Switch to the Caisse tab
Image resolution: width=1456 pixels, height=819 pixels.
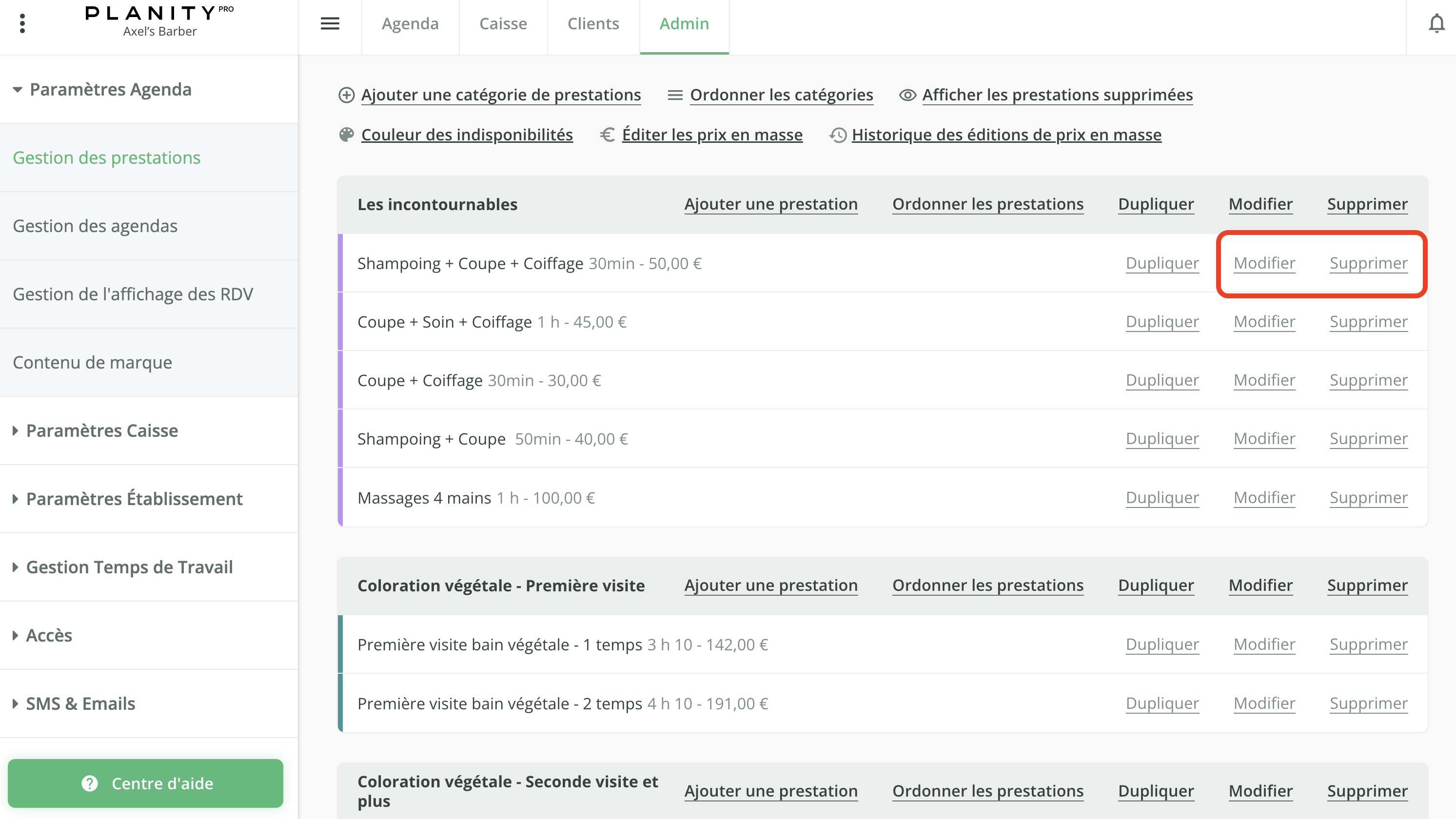tap(502, 24)
